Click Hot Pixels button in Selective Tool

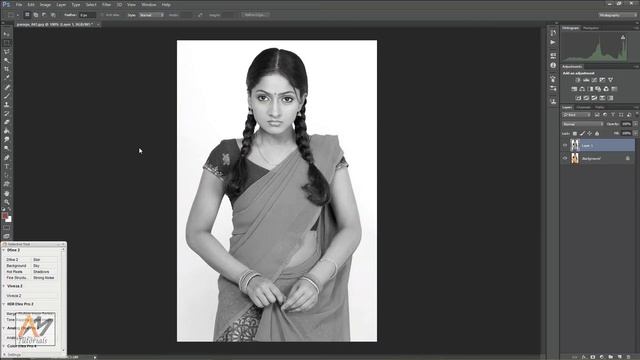(x=18, y=272)
